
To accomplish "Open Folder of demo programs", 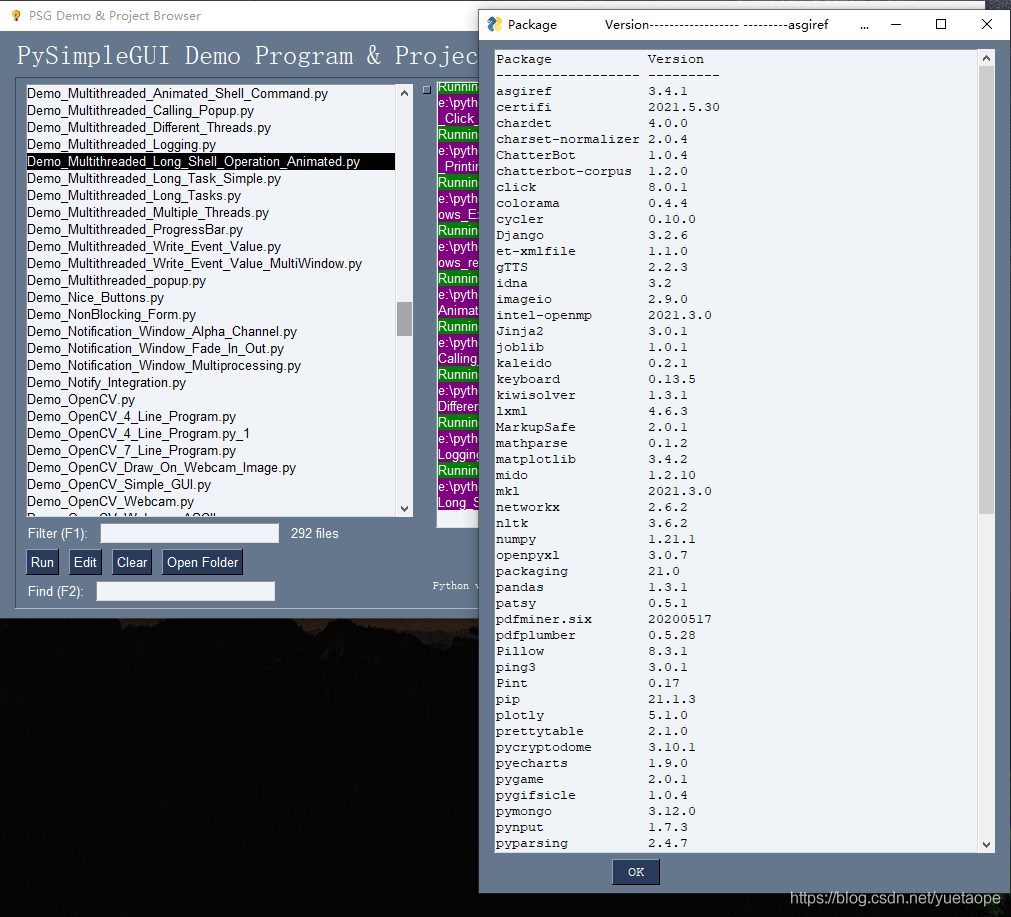I will (202, 562).
